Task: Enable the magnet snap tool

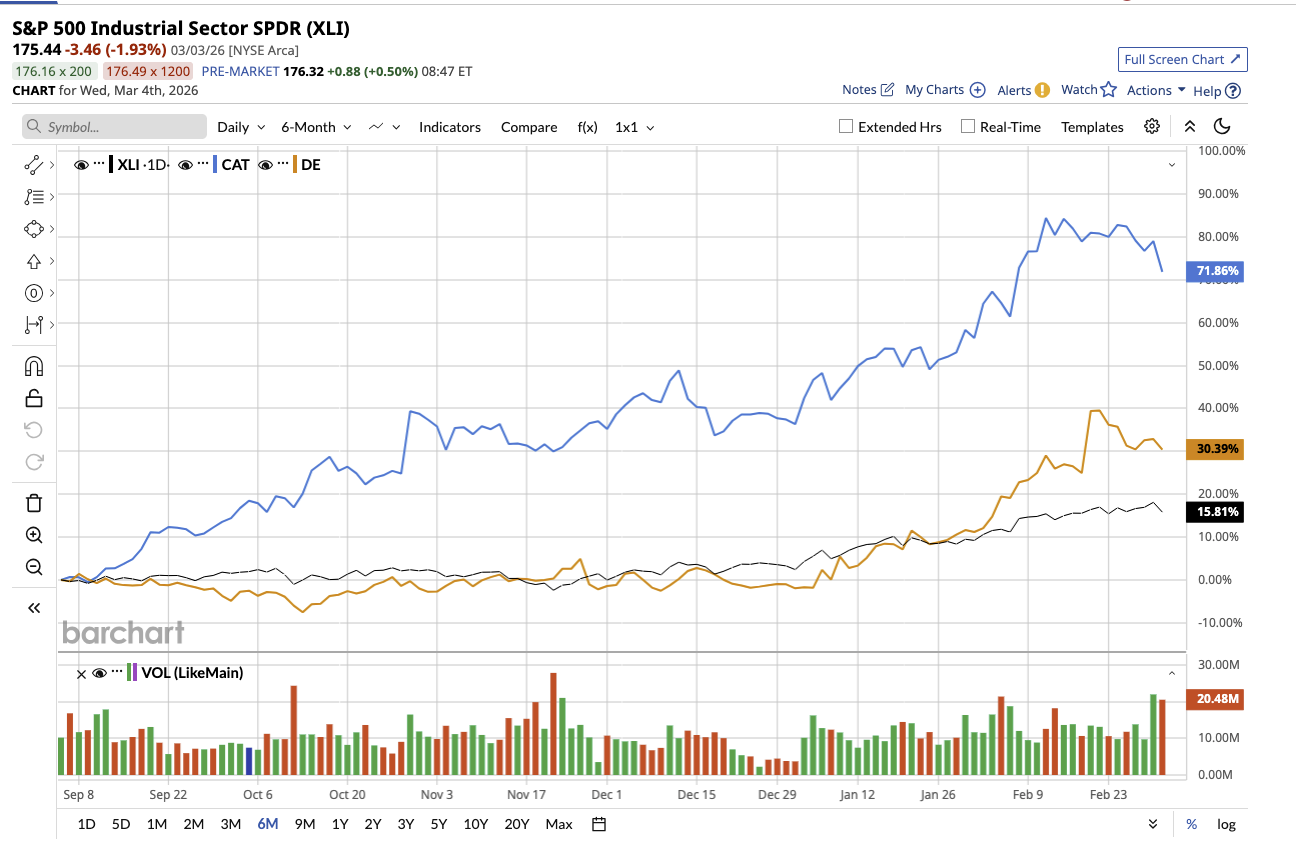Action: click(x=33, y=366)
